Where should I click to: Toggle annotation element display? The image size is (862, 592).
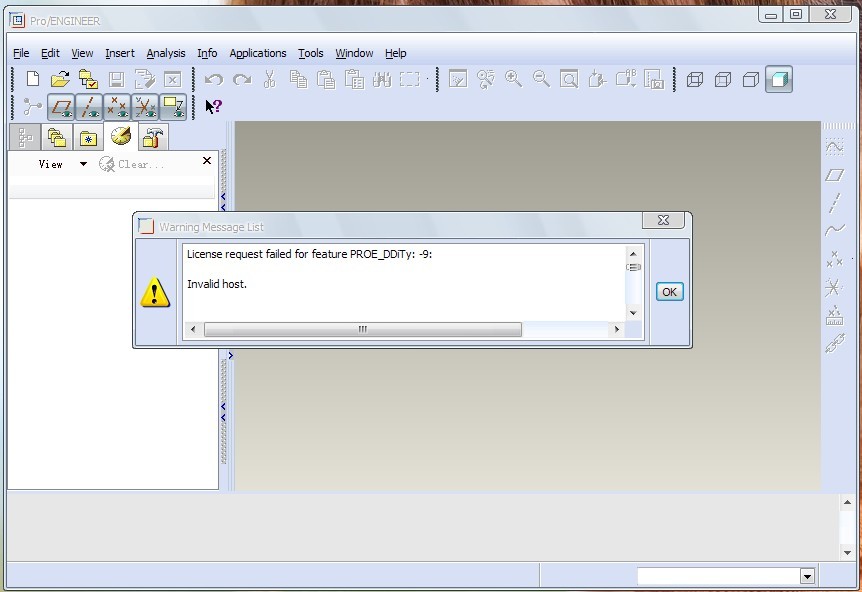[x=173, y=107]
